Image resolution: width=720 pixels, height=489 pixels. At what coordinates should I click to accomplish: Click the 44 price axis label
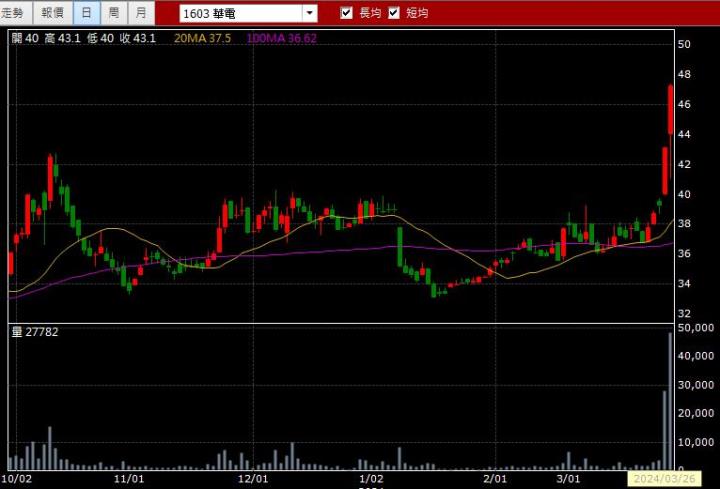[684, 134]
